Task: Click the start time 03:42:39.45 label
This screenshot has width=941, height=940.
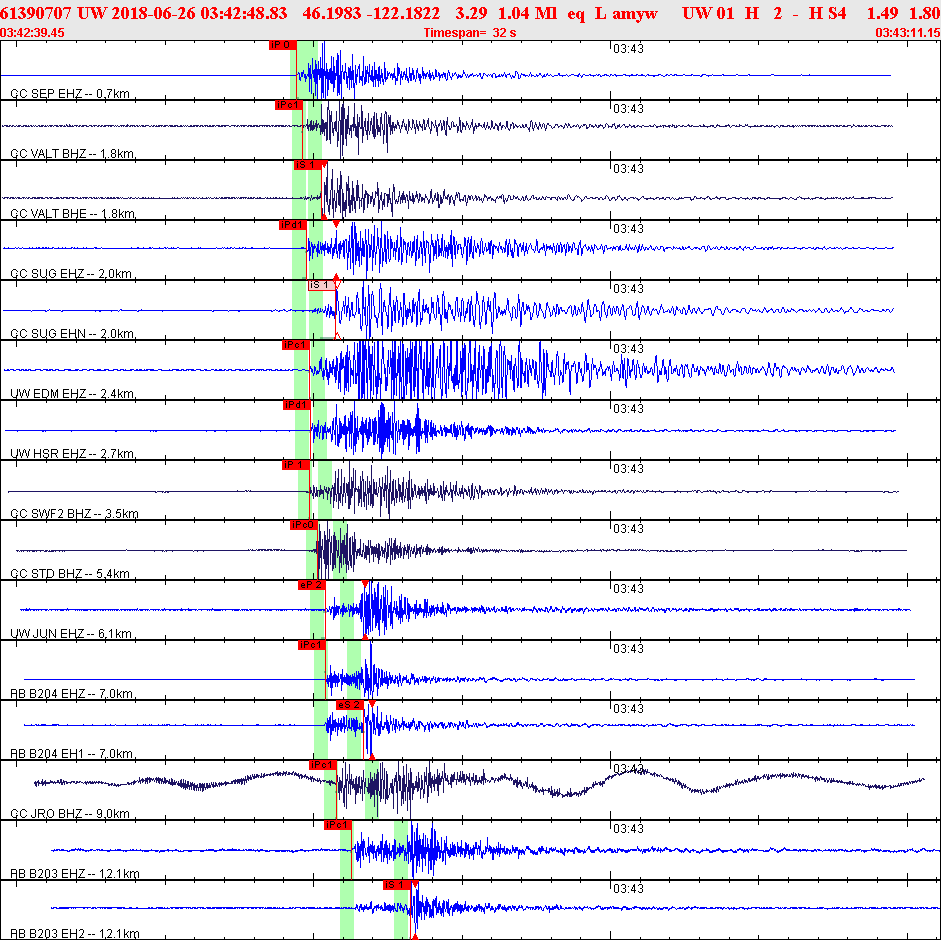Action: 33,32
